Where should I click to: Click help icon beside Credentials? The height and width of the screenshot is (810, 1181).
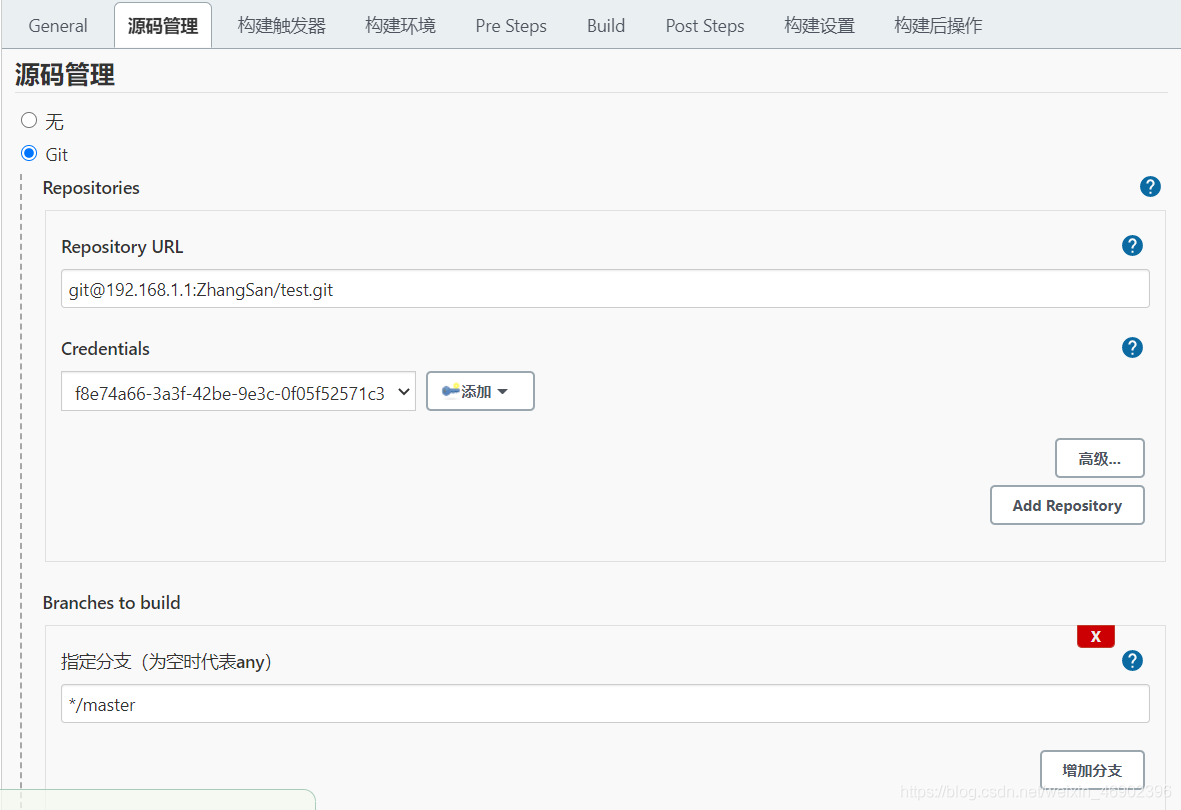(x=1132, y=348)
